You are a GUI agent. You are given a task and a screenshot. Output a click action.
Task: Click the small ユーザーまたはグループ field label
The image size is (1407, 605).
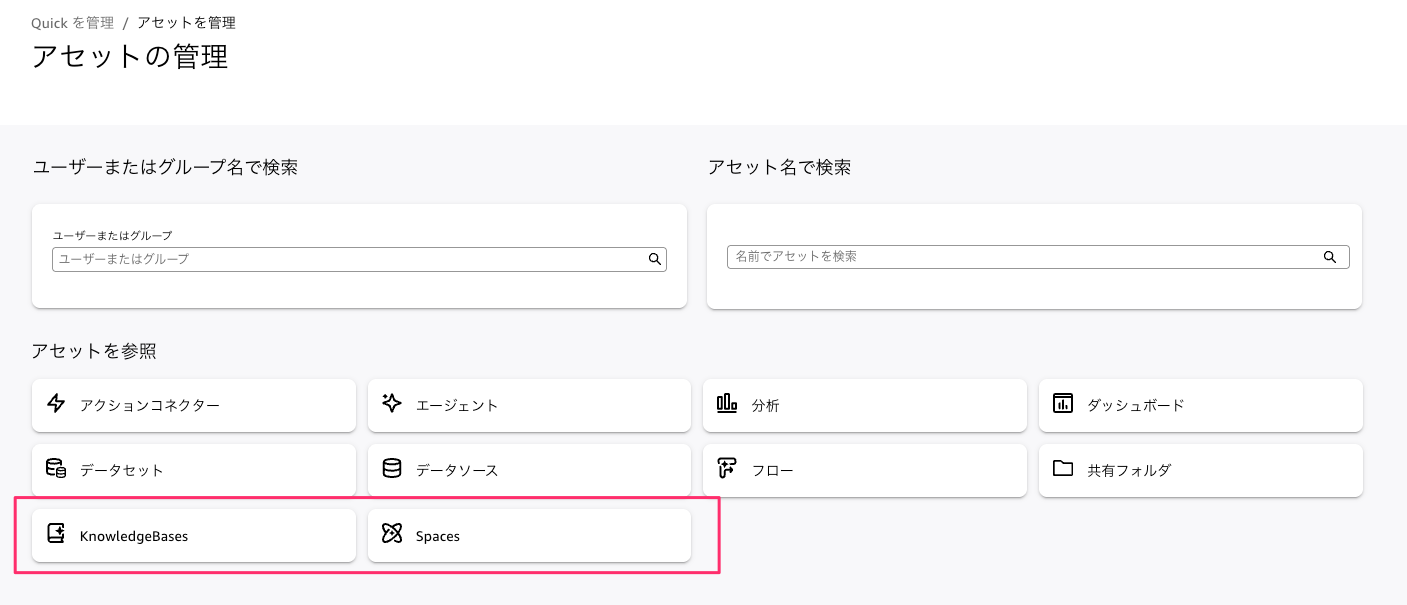click(112, 236)
